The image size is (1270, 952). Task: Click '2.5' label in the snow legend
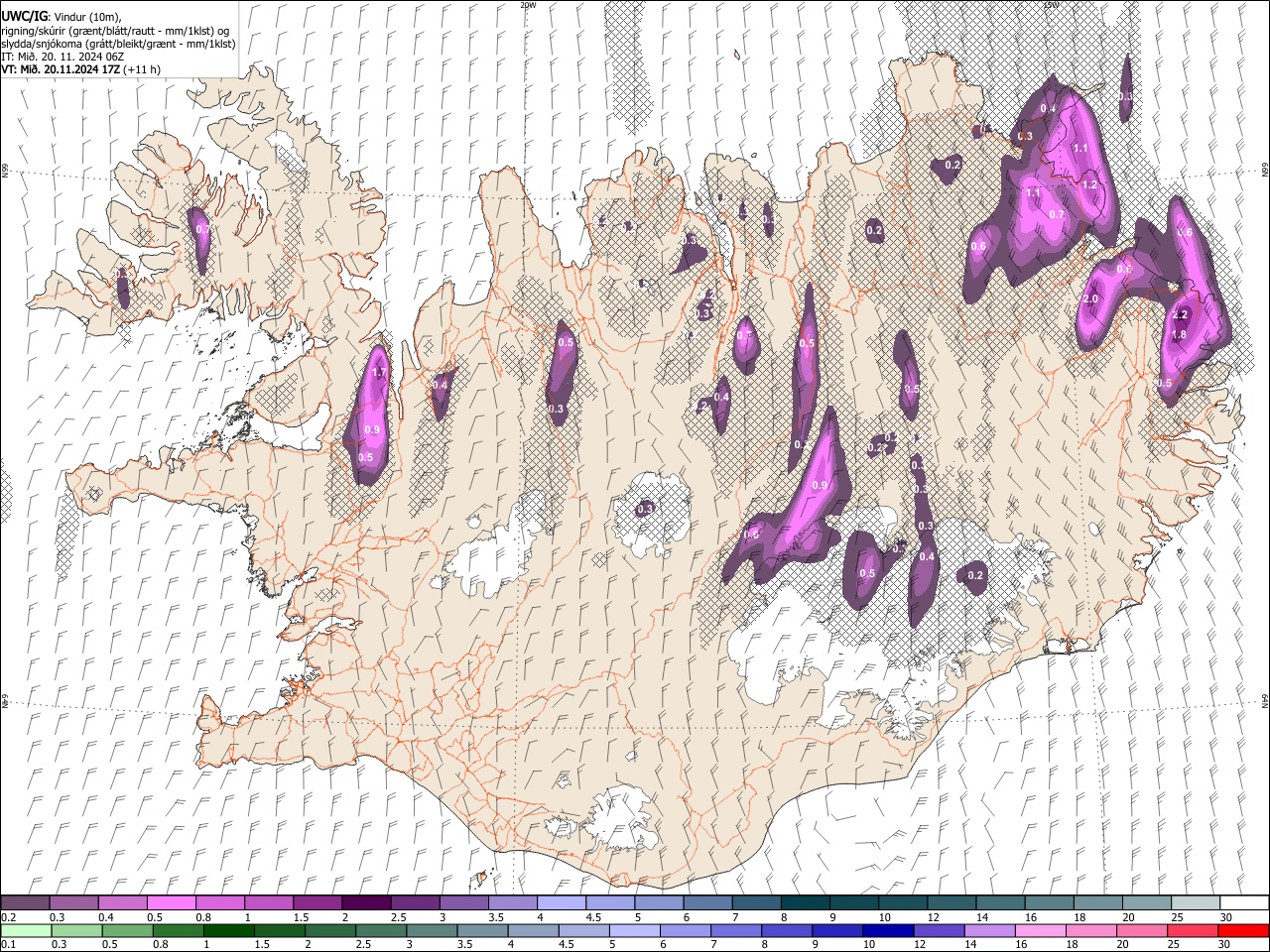click(398, 917)
